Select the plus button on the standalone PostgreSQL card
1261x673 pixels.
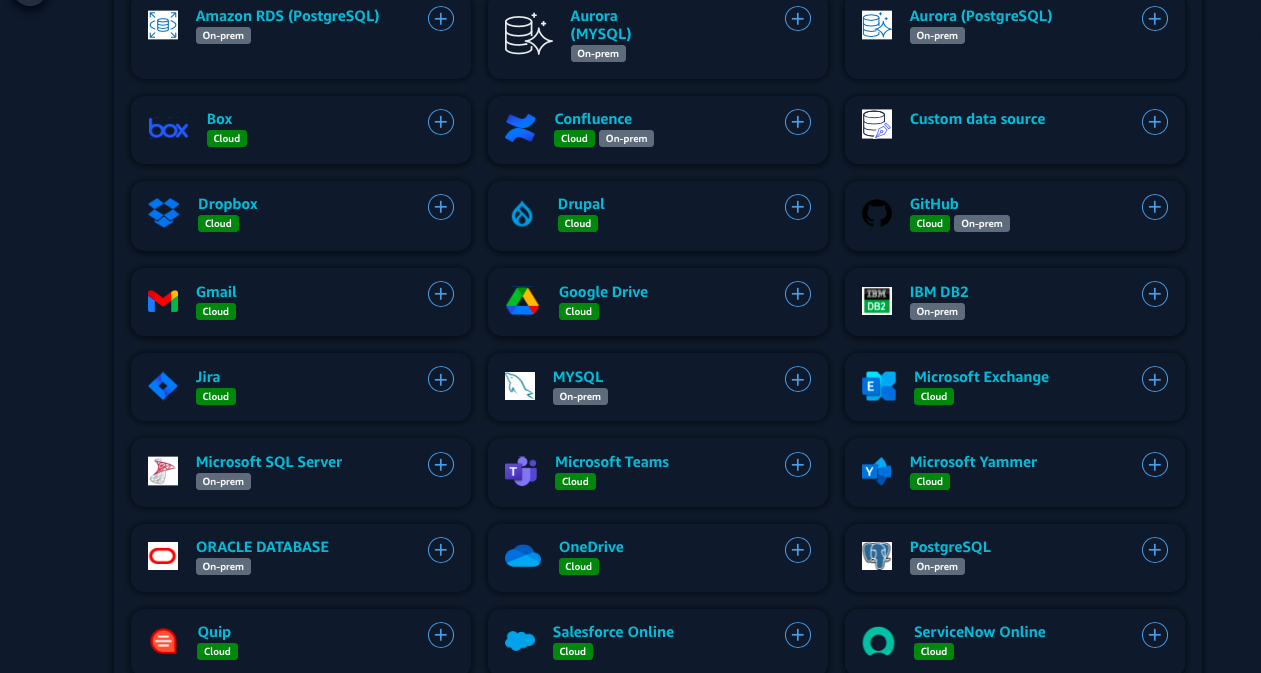click(1155, 550)
